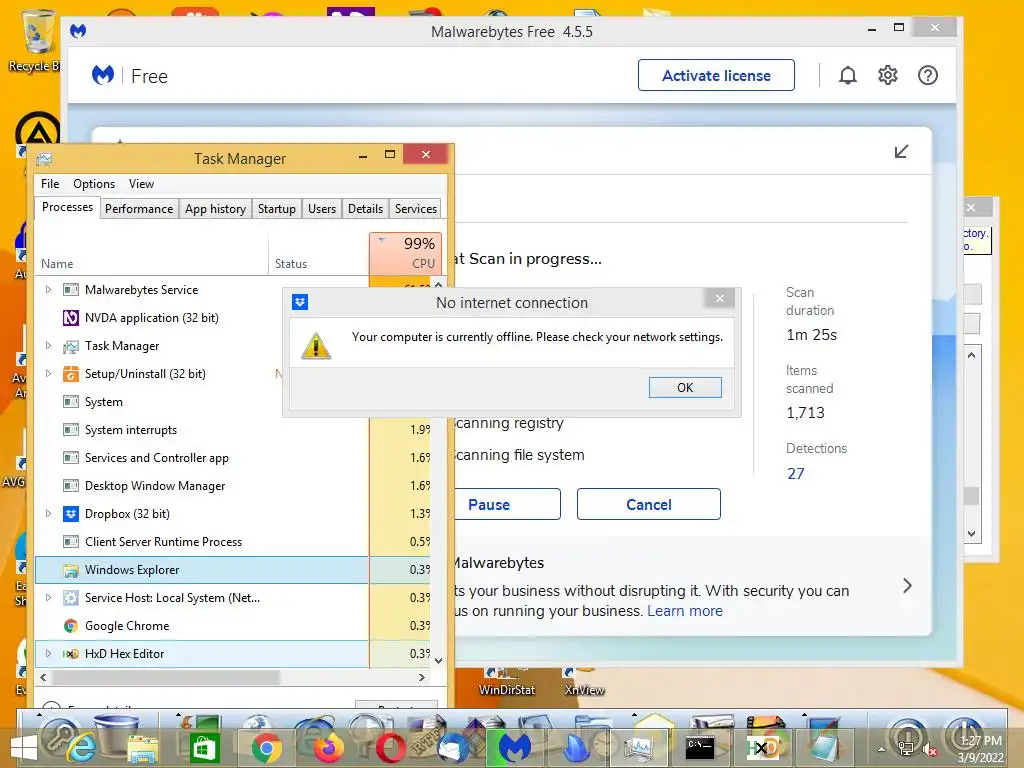
Task: Expand the Setup/Uninstall process group
Action: [48, 374]
